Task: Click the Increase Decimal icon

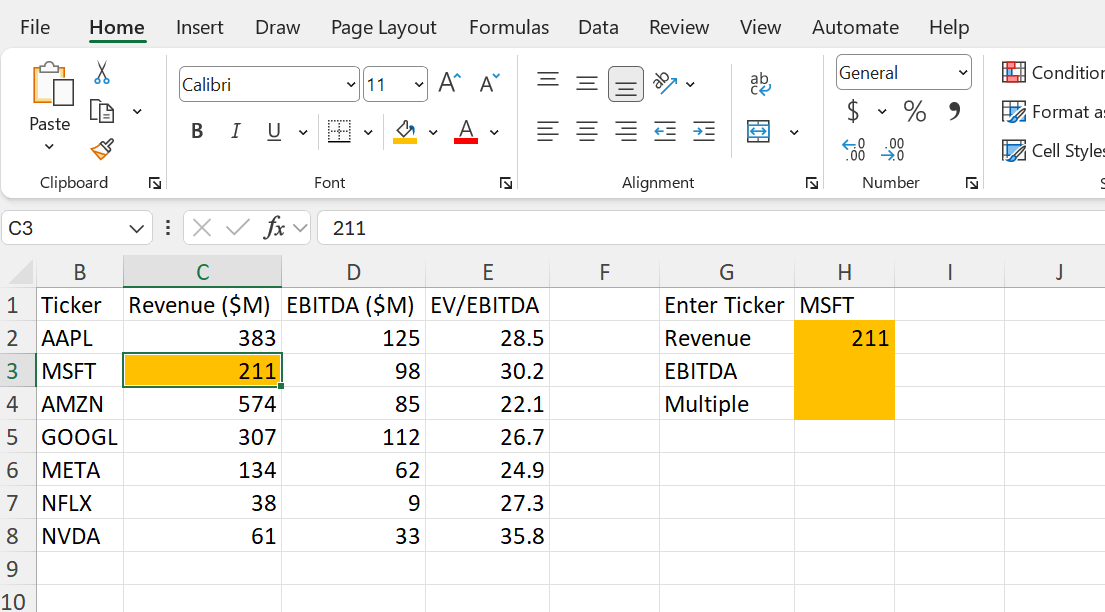Action: click(893, 148)
